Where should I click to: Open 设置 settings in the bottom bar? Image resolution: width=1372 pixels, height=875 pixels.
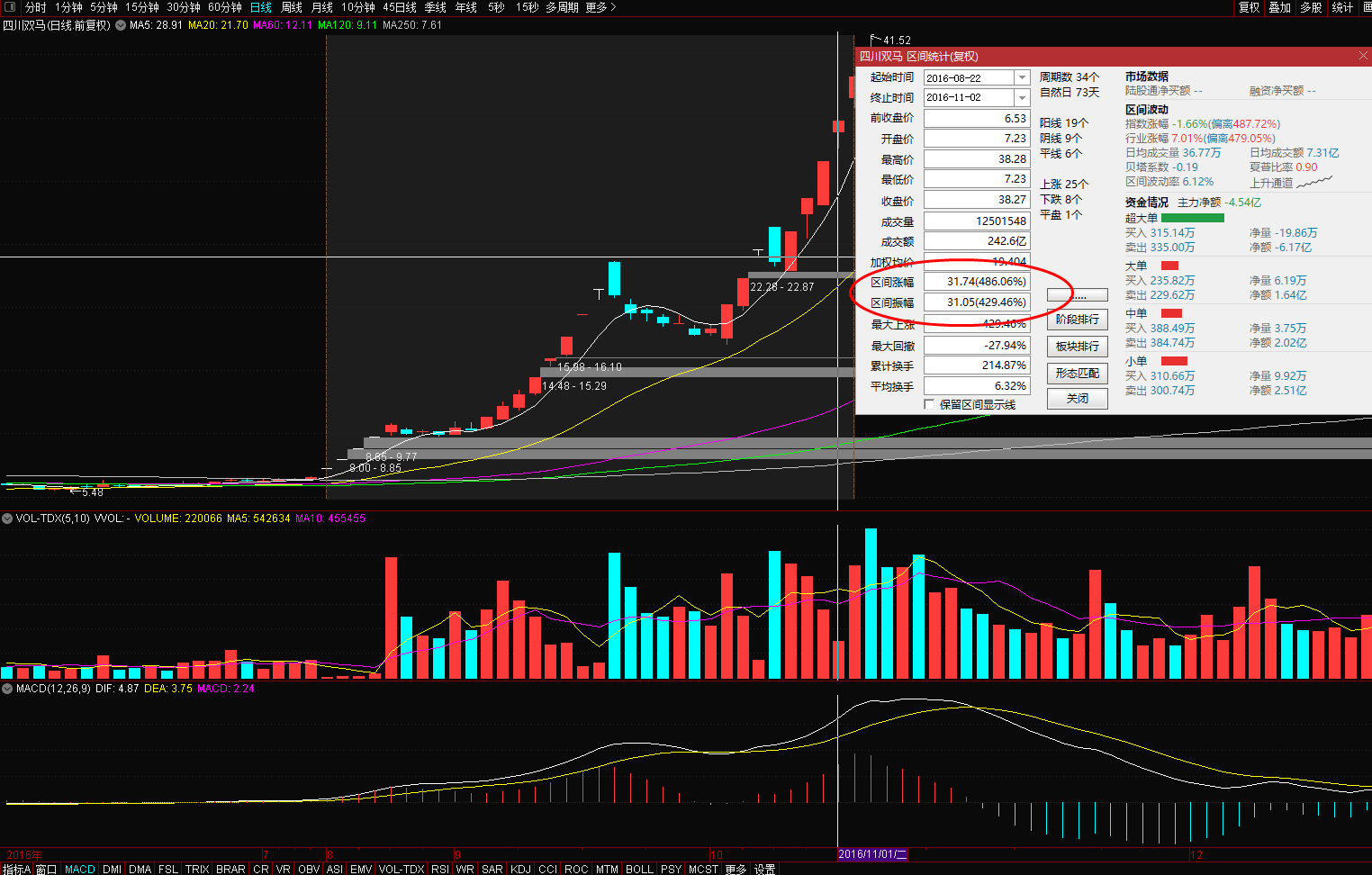[765, 869]
